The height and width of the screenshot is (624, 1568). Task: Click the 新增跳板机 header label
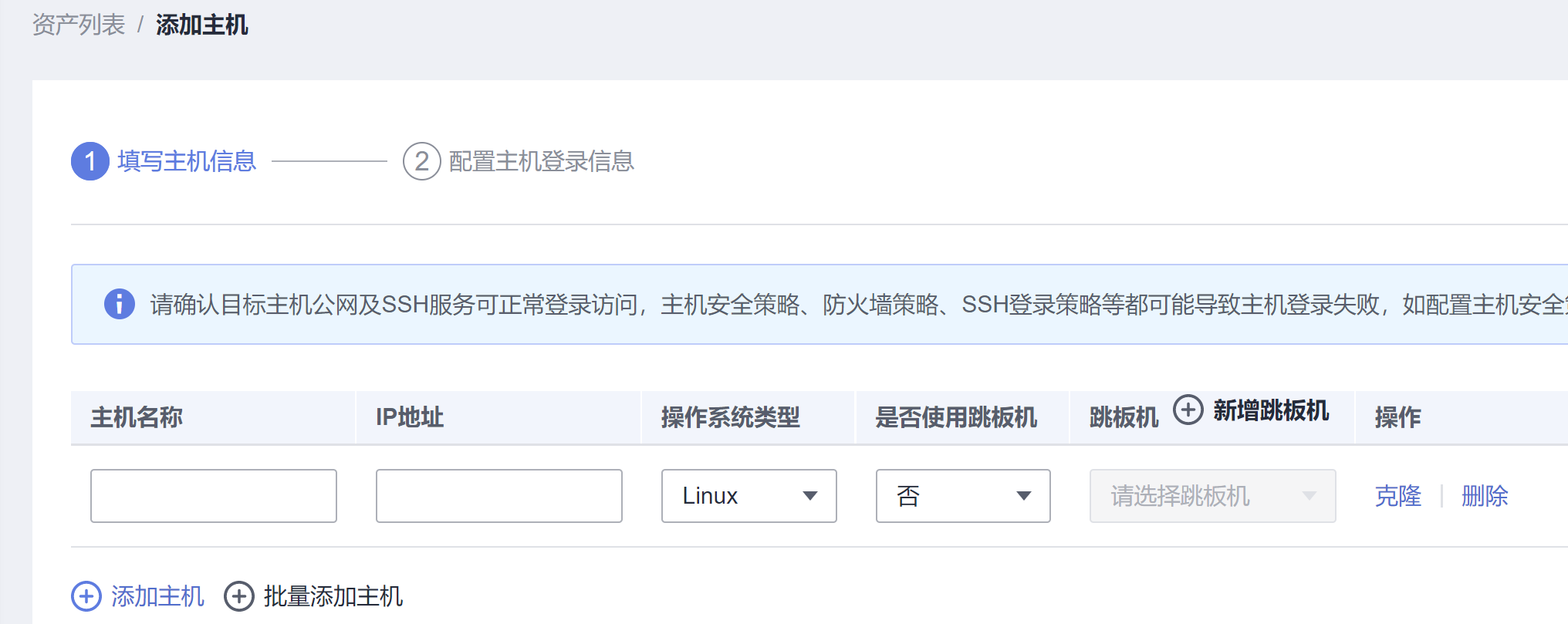point(1271,410)
